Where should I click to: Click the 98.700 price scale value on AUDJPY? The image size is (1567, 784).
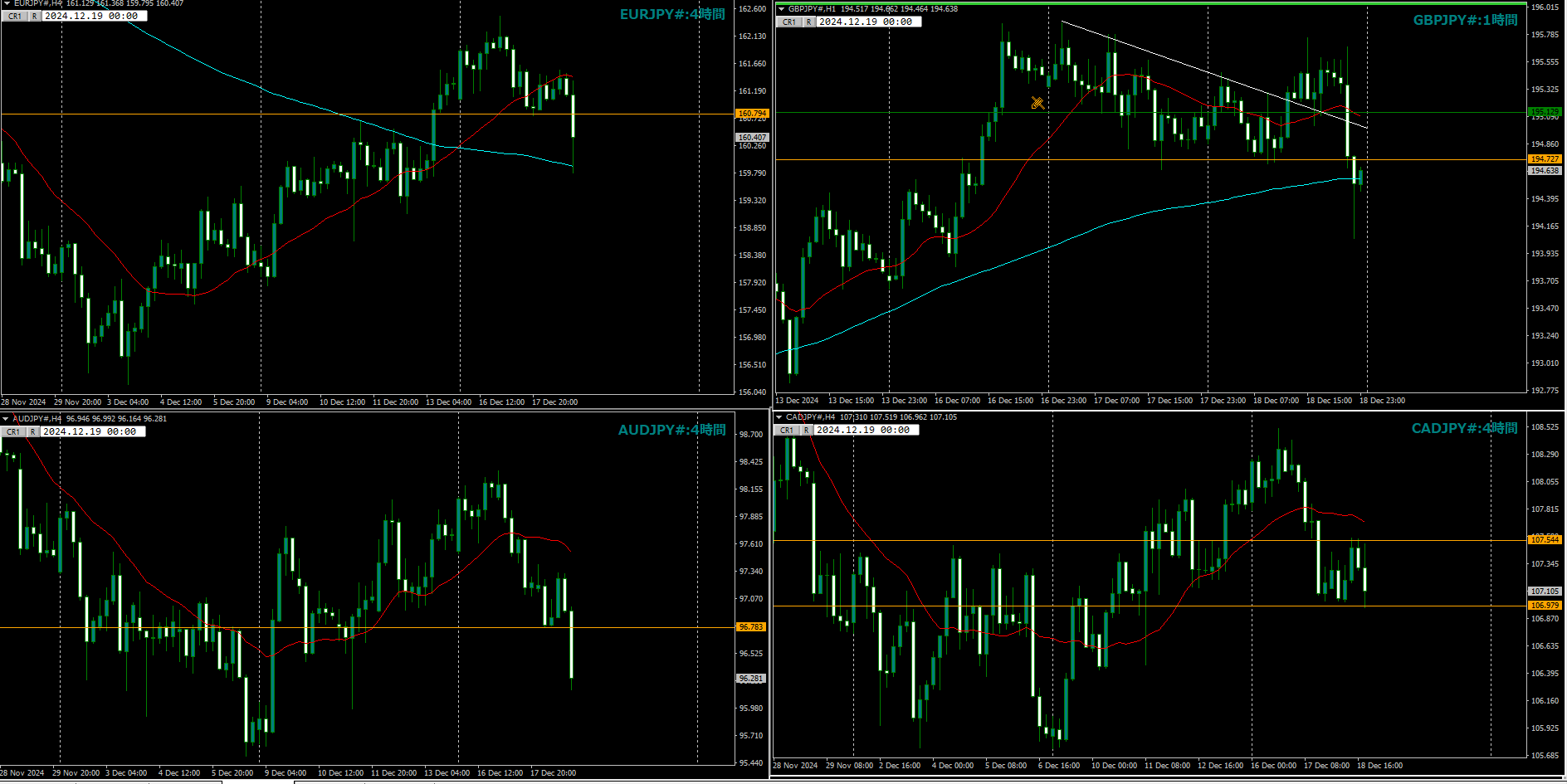(x=750, y=435)
